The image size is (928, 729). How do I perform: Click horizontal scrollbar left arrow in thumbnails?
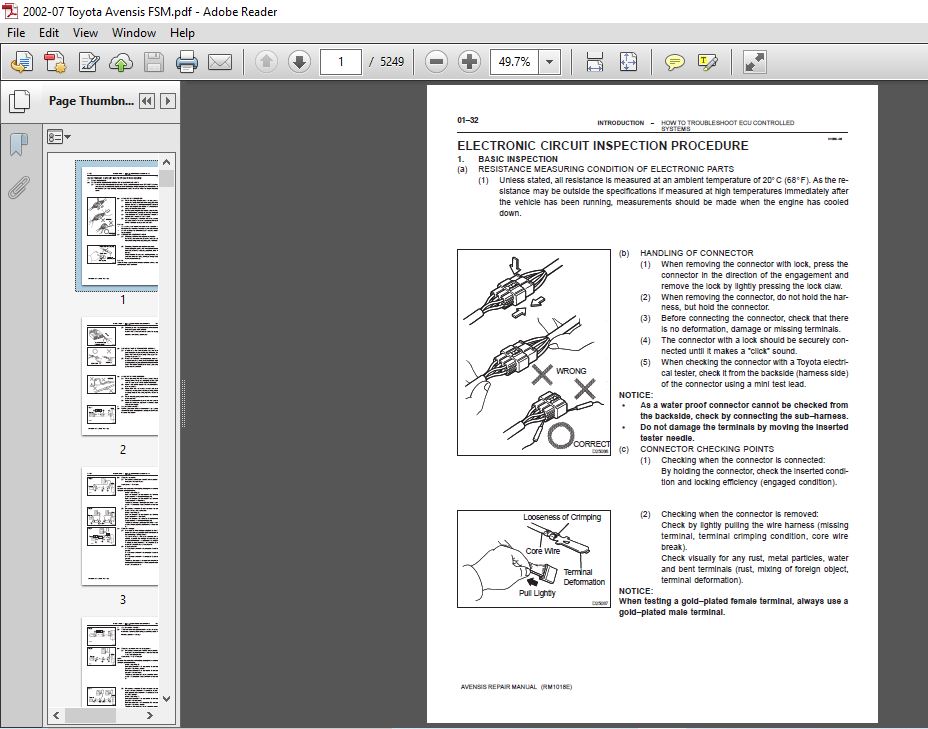(56, 715)
